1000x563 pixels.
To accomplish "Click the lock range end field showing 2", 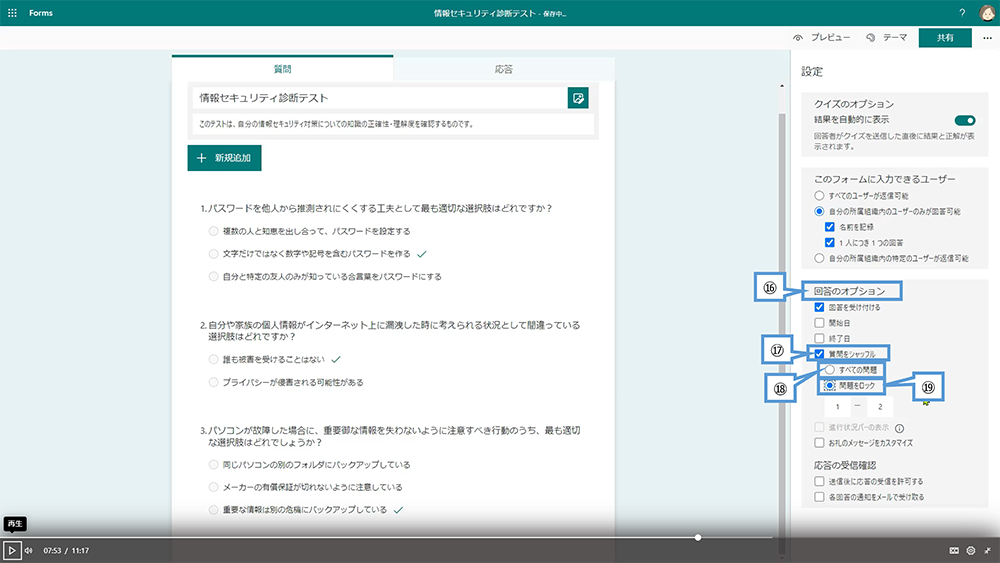I will (x=880, y=407).
